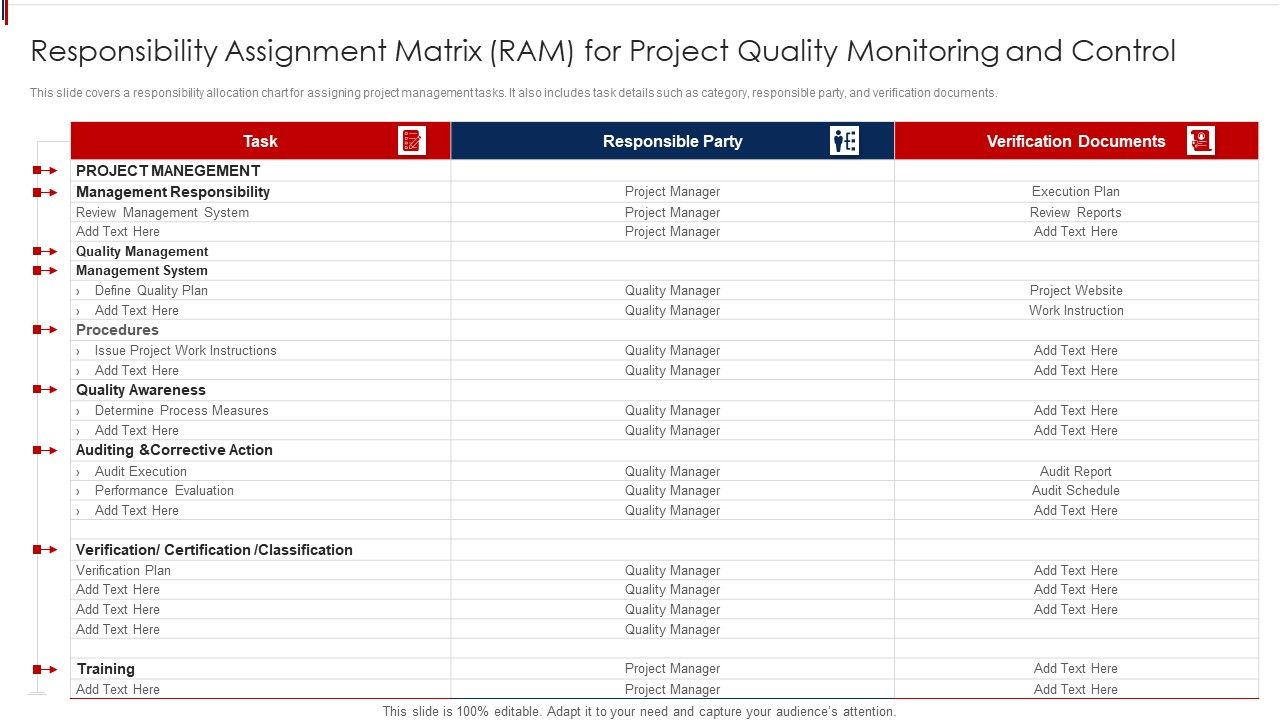Select the Responsible Party column header text
Image resolution: width=1280 pixels, height=720 pixels.
point(672,141)
